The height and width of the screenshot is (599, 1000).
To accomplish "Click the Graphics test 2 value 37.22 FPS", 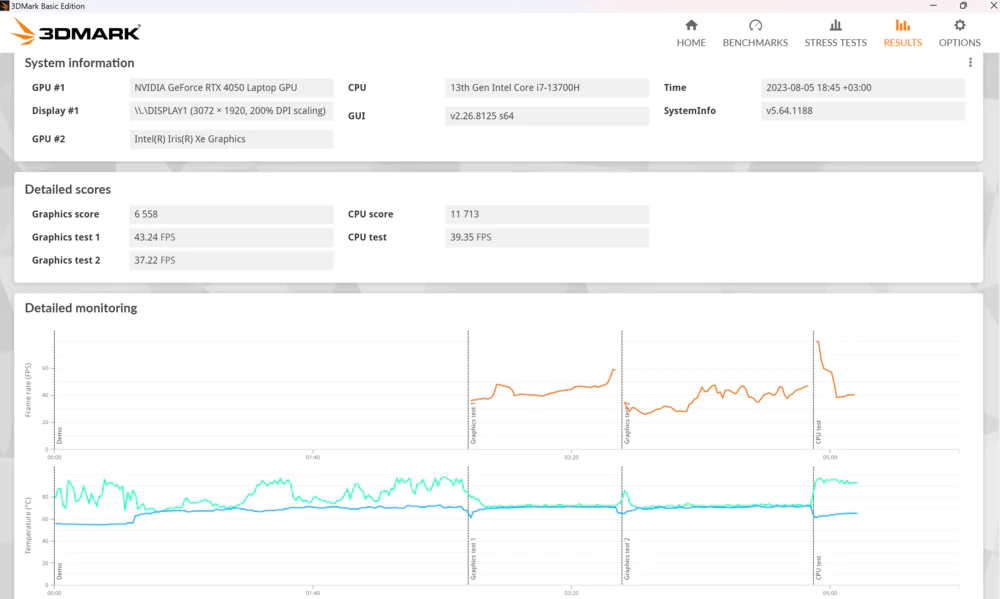I will tap(231, 260).
